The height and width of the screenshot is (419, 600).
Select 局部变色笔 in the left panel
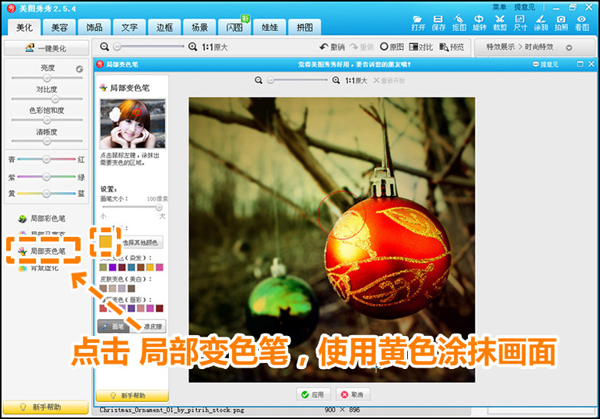pos(42,251)
